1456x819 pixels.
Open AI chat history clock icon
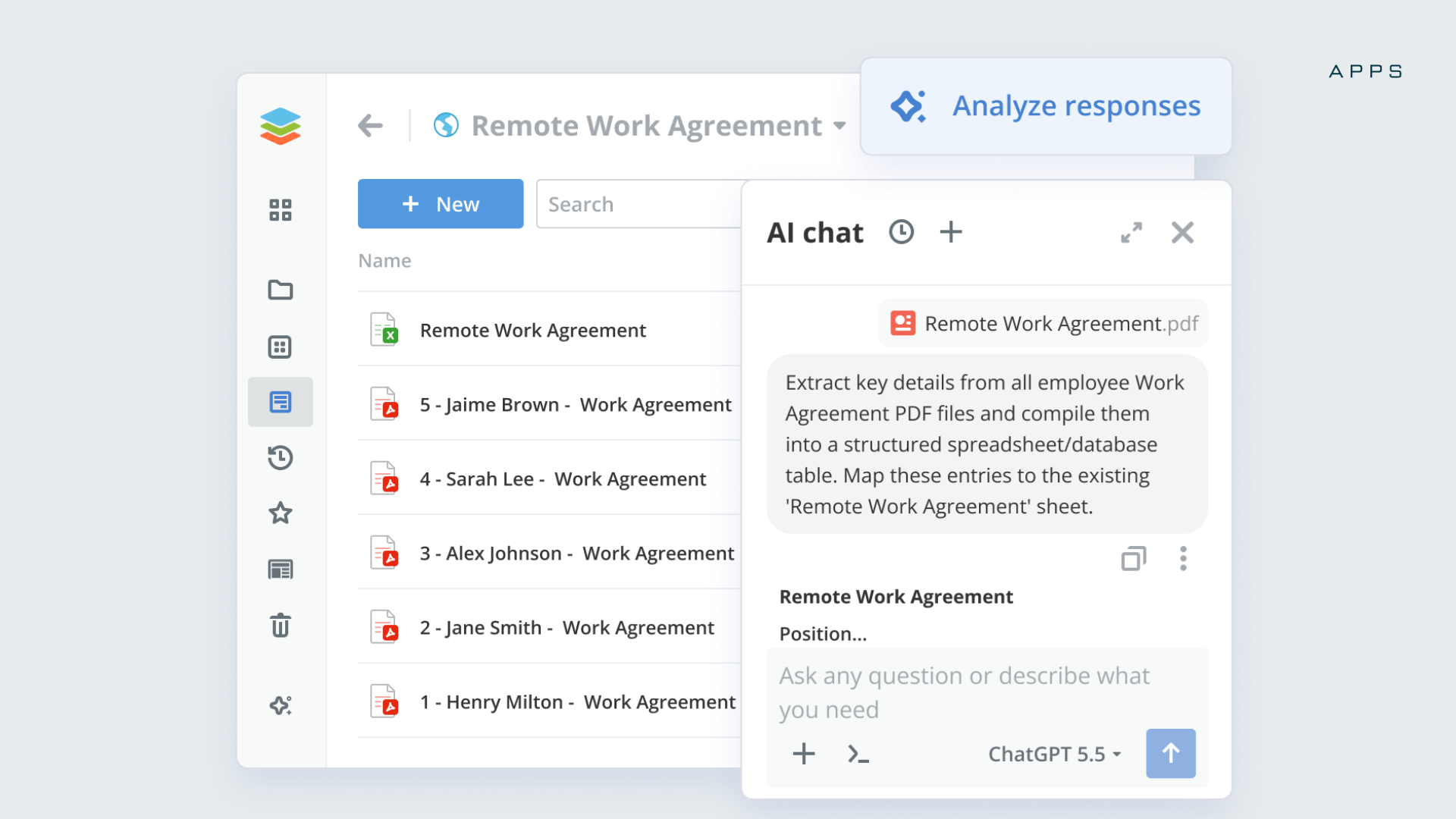901,232
